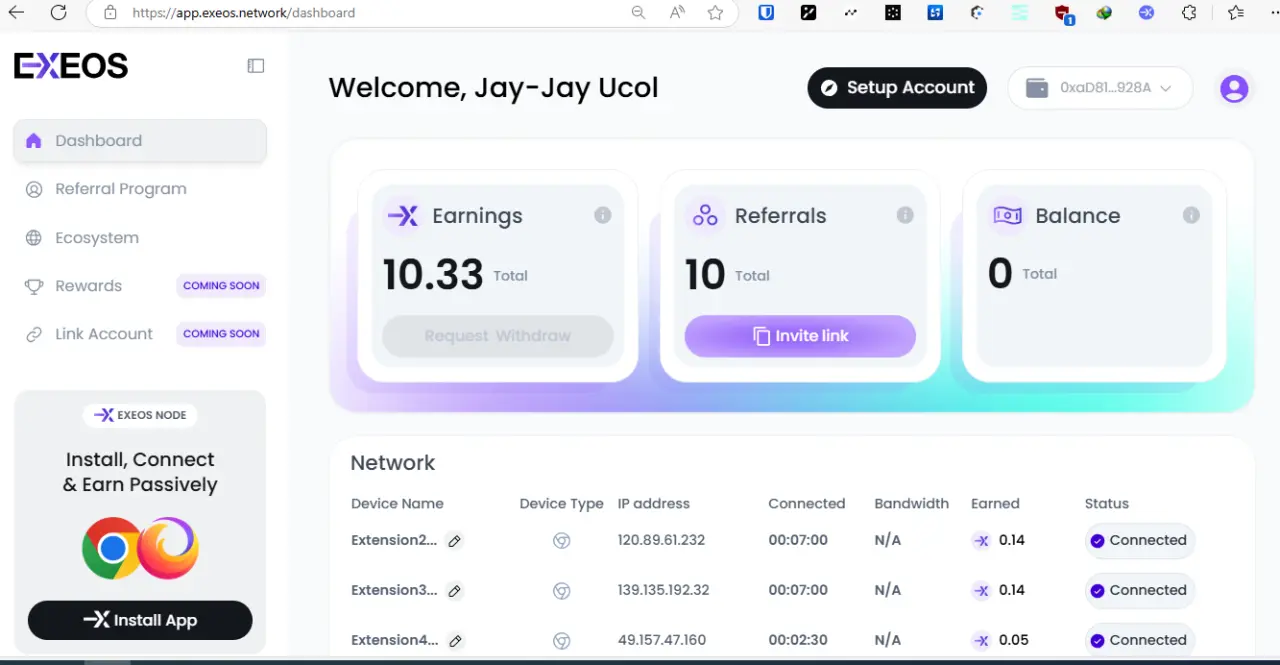Click the Request Withdraw button
This screenshot has width=1280, height=665.
498,336
